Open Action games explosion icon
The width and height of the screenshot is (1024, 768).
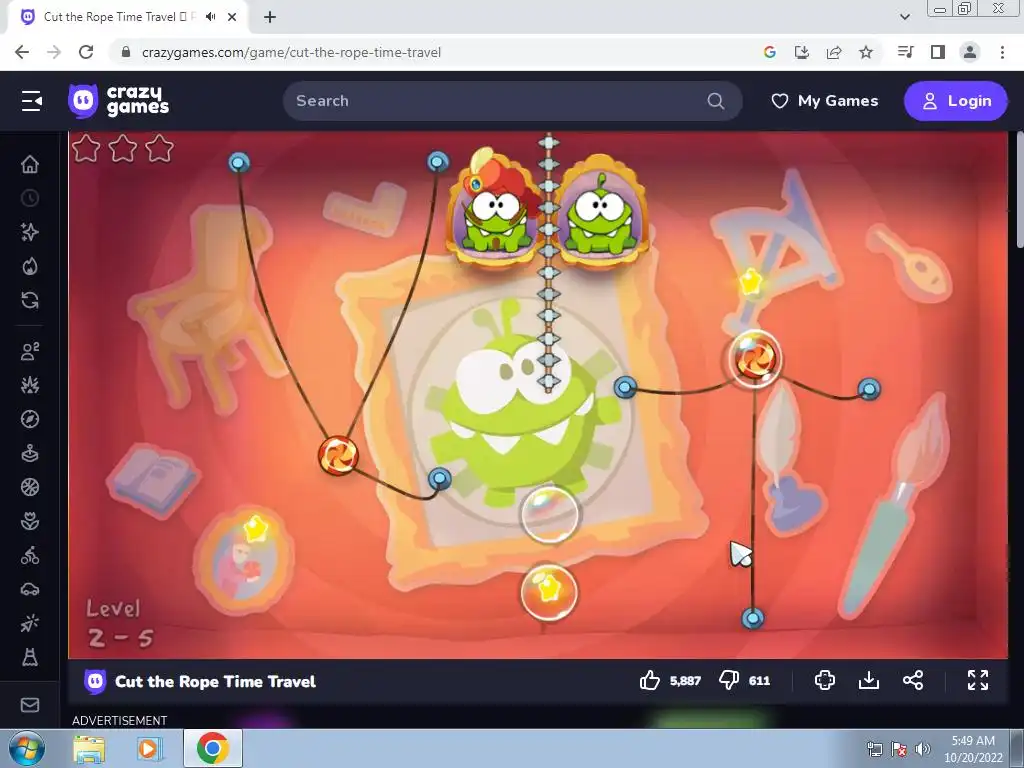pos(30,385)
